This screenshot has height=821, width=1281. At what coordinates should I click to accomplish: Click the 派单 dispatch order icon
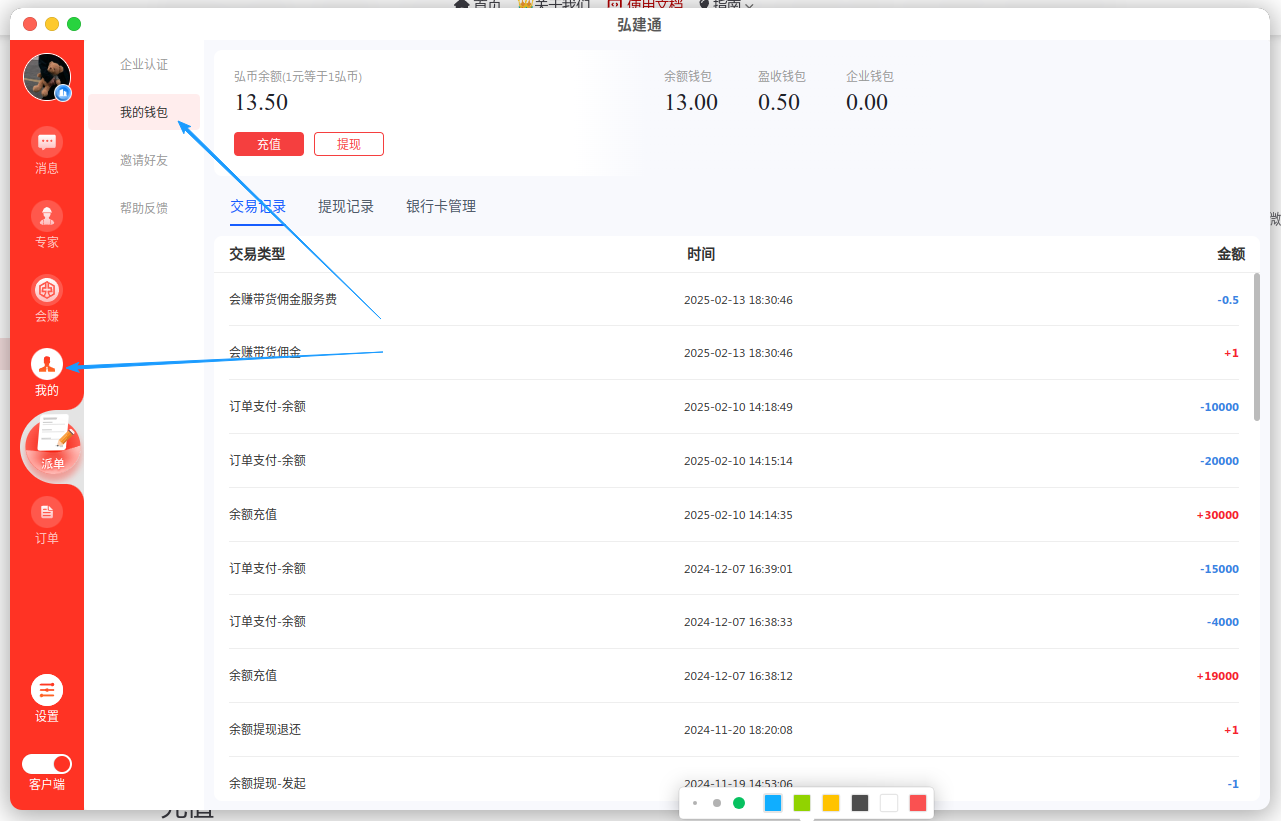pyautogui.click(x=52, y=445)
